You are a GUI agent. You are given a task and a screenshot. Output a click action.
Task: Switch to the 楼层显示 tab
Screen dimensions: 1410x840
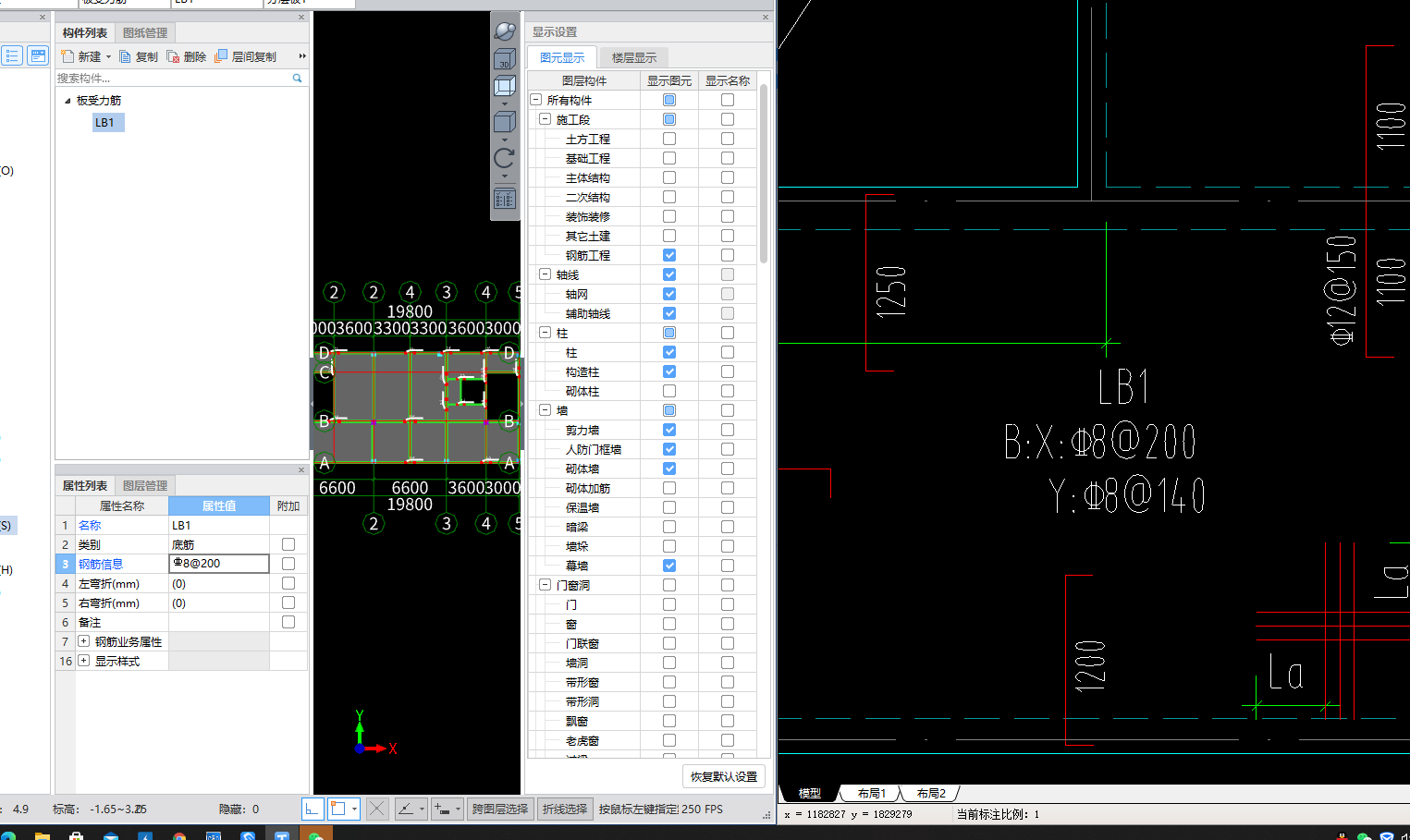634,57
